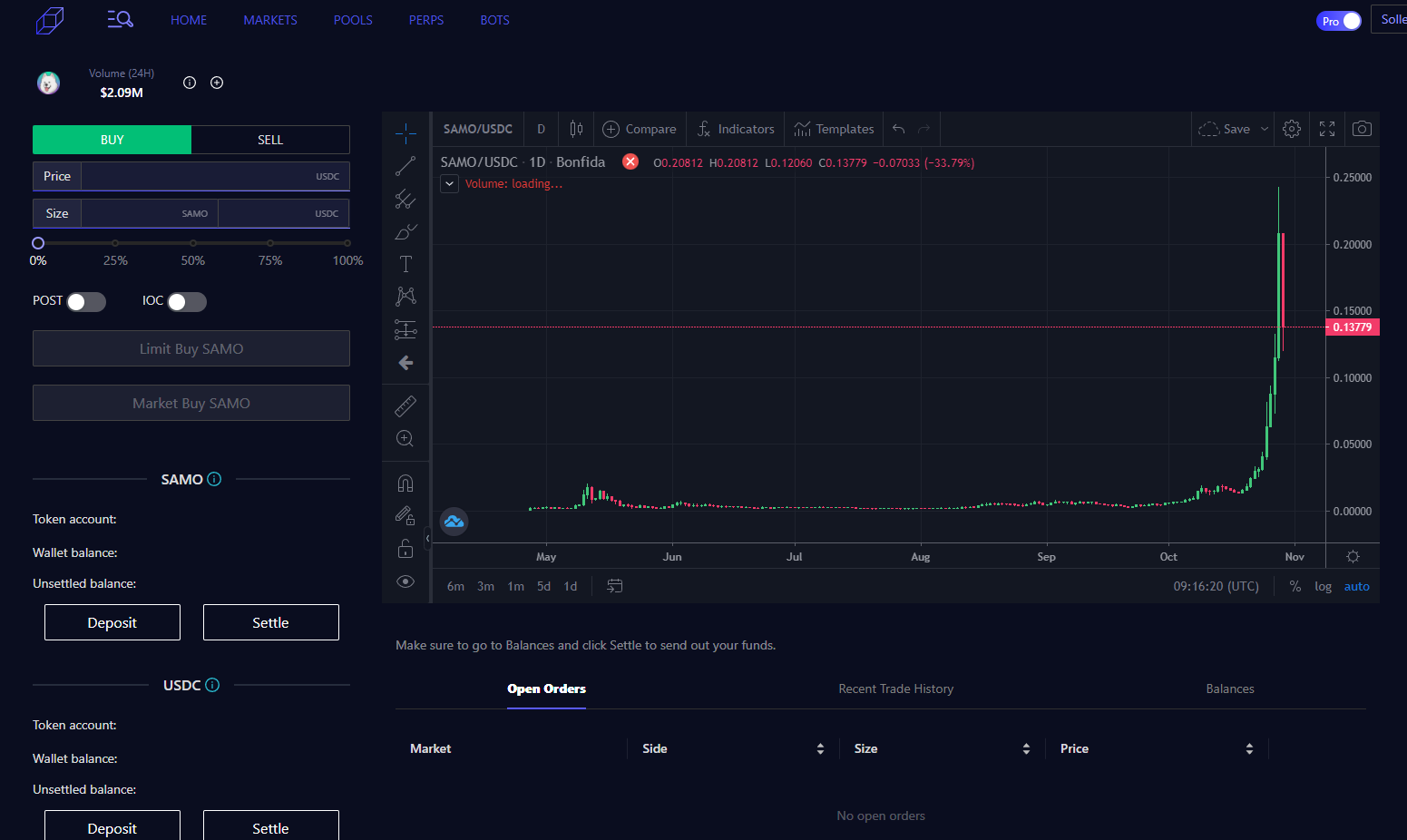Click the size slider handle at 0%
1407x840 pixels.
point(38,243)
